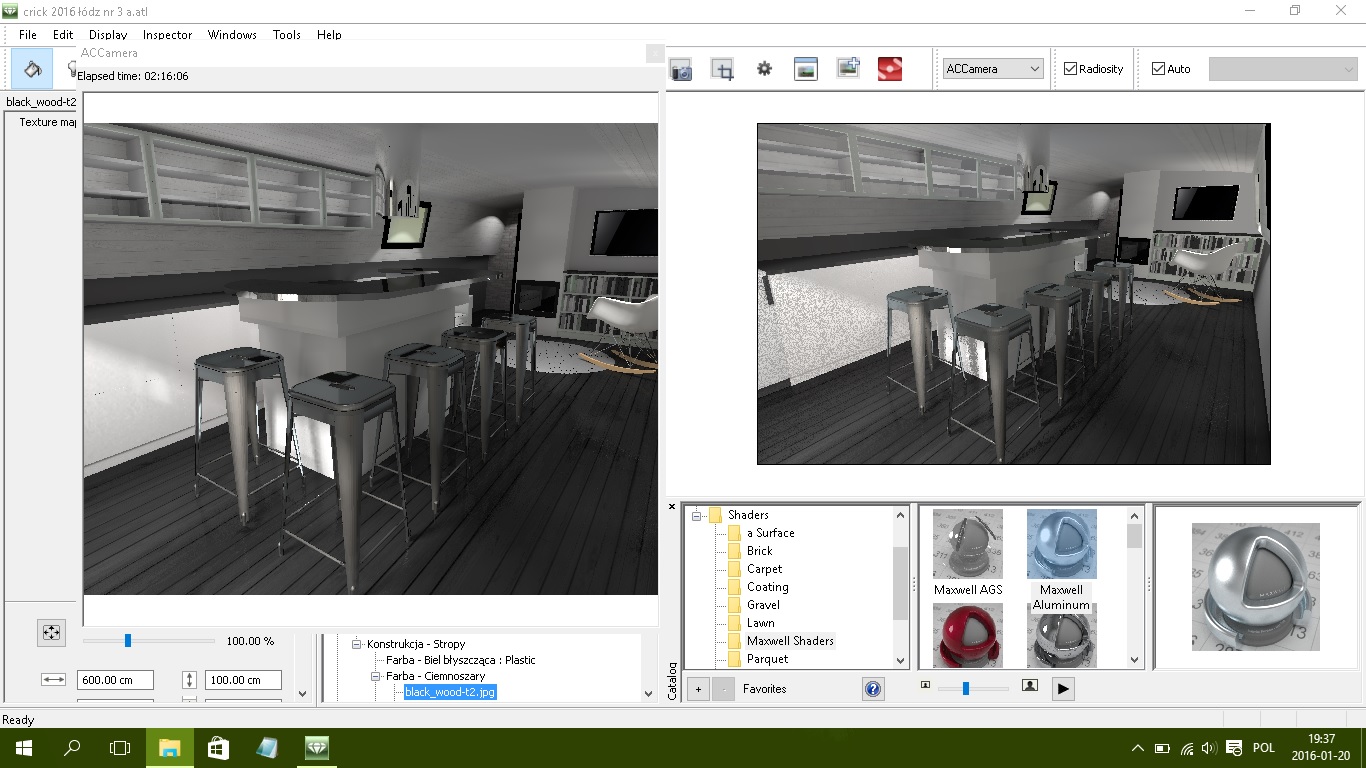This screenshot has height=768, width=1366.
Task: Select the paint bucket tool
Action: [32, 69]
